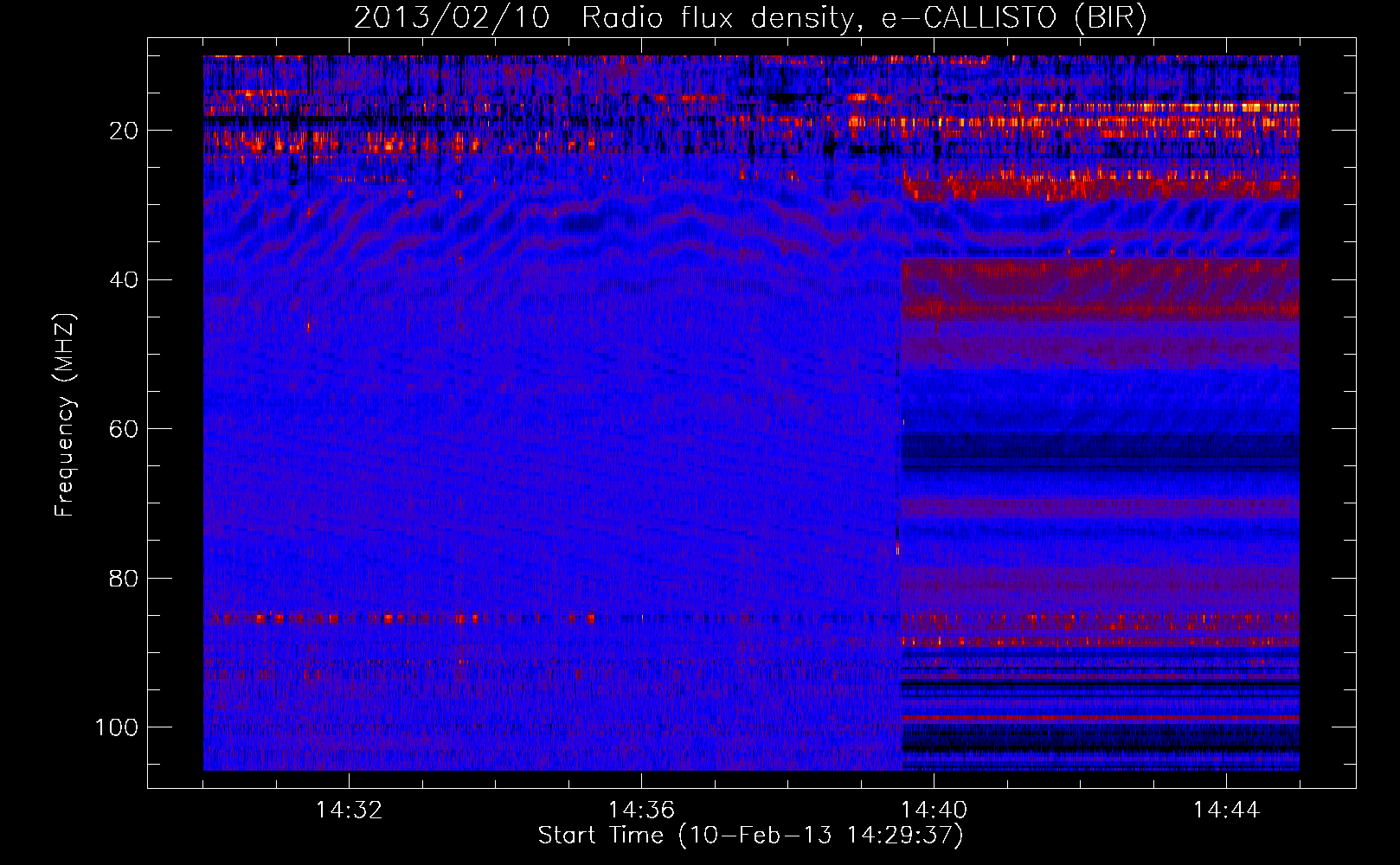Click the '14:32' time tick label

[x=349, y=811]
